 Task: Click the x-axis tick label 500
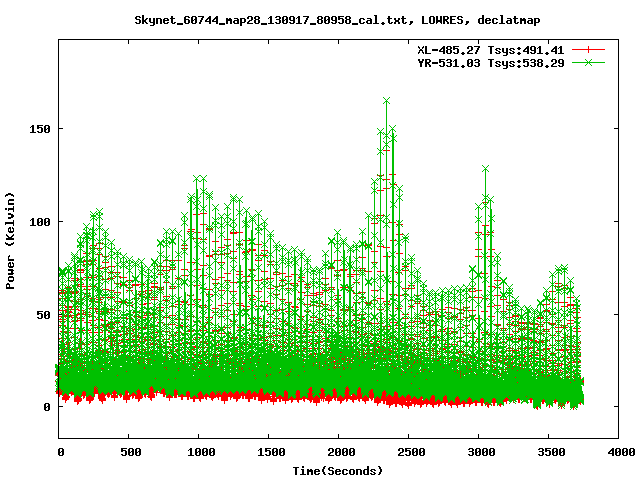pos(131,452)
